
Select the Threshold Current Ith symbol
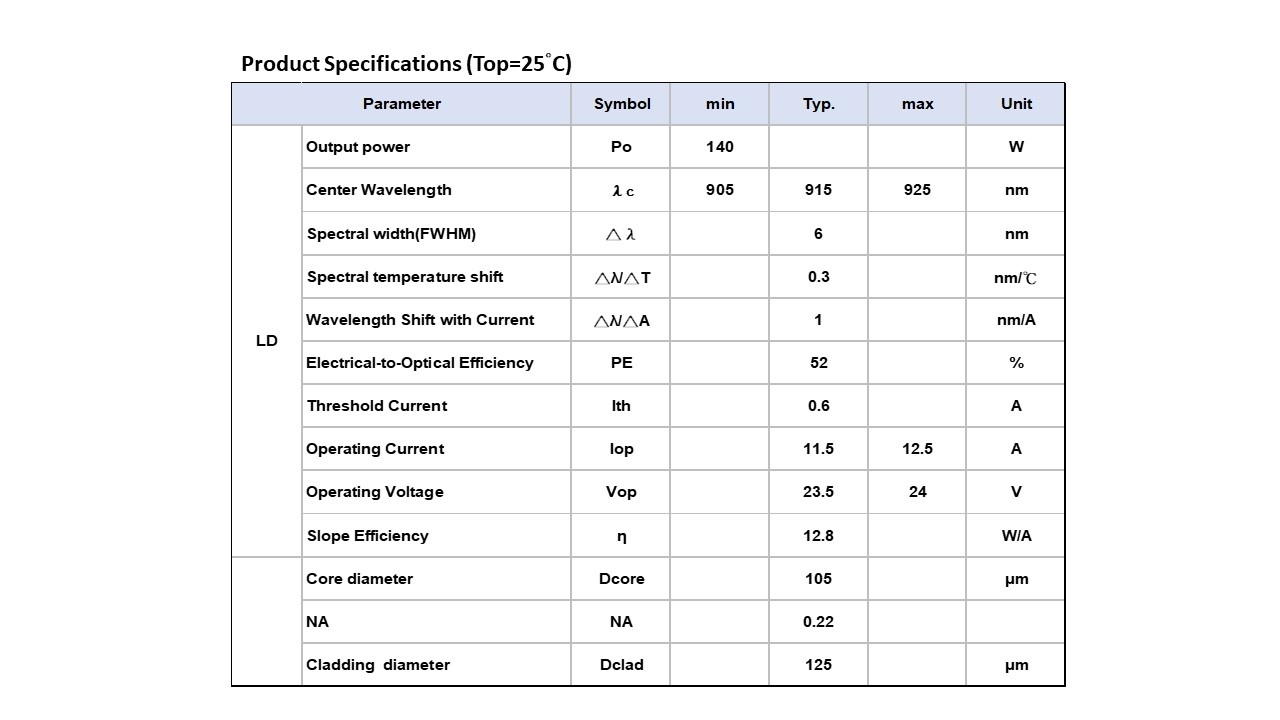[621, 406]
